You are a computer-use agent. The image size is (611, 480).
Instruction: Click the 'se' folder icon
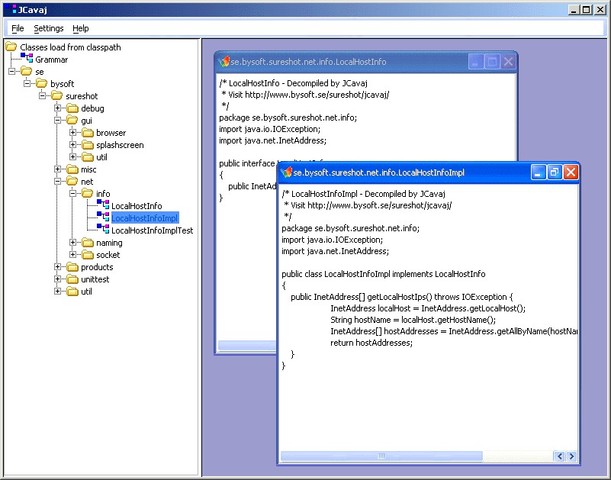pos(26,71)
